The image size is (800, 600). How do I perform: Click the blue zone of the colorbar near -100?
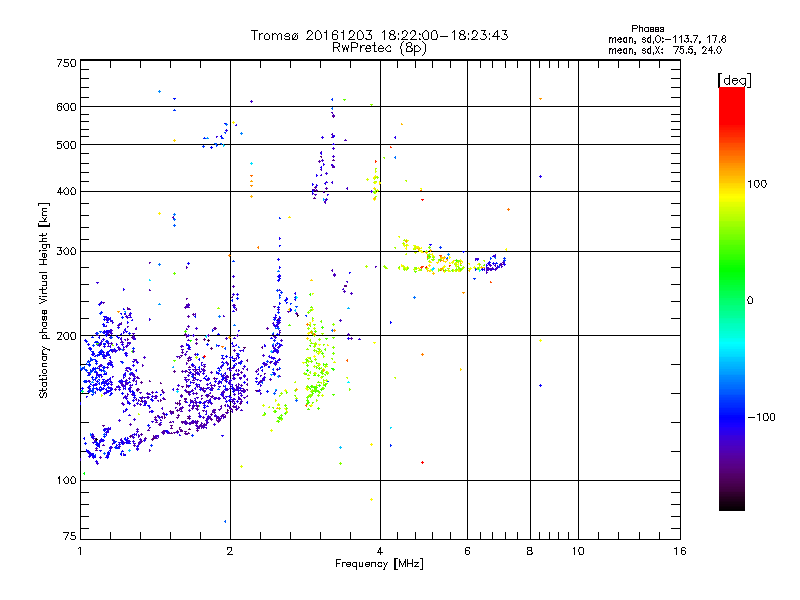coord(732,416)
